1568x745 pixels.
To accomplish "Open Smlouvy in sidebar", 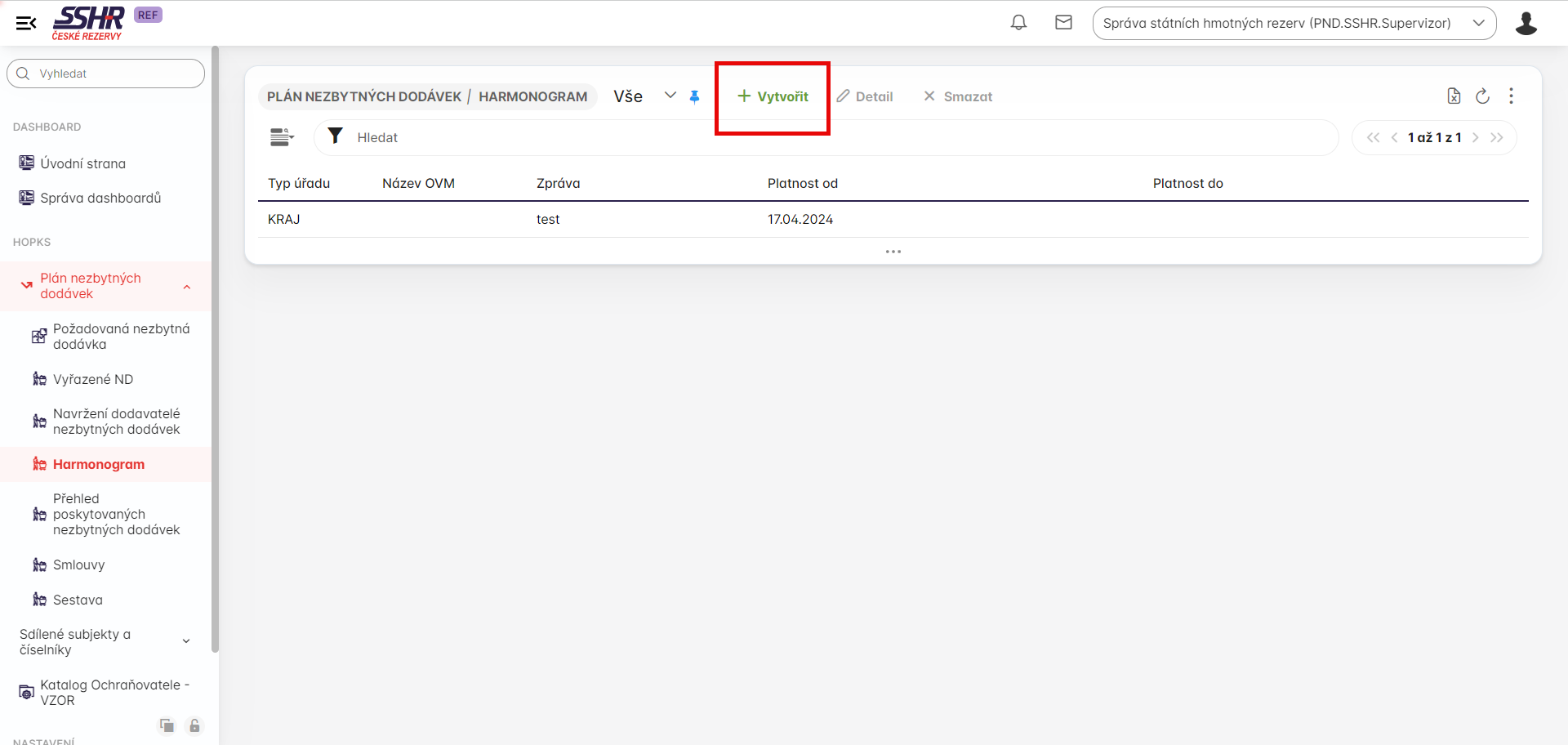I will pyautogui.click(x=79, y=564).
